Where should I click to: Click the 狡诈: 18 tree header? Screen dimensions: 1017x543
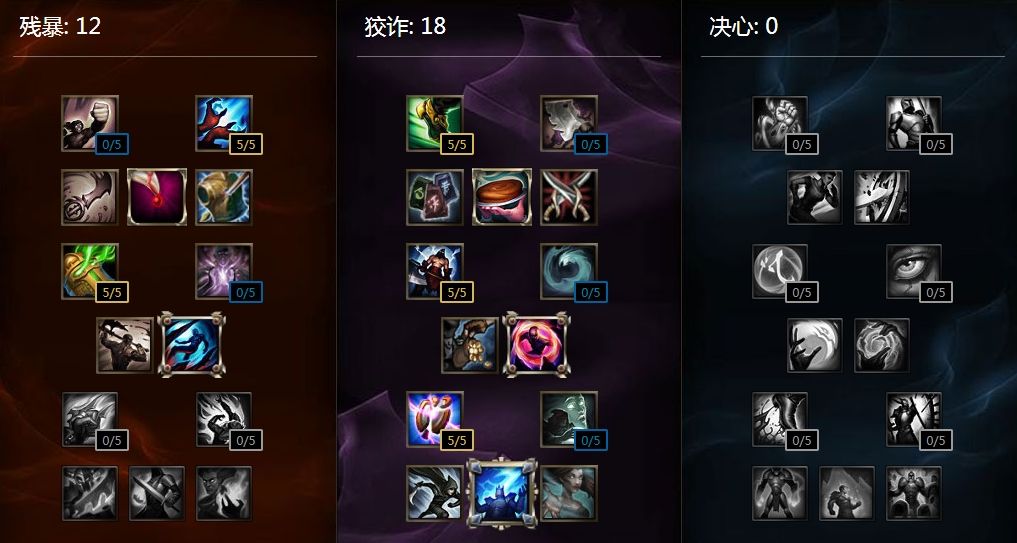click(x=405, y=27)
